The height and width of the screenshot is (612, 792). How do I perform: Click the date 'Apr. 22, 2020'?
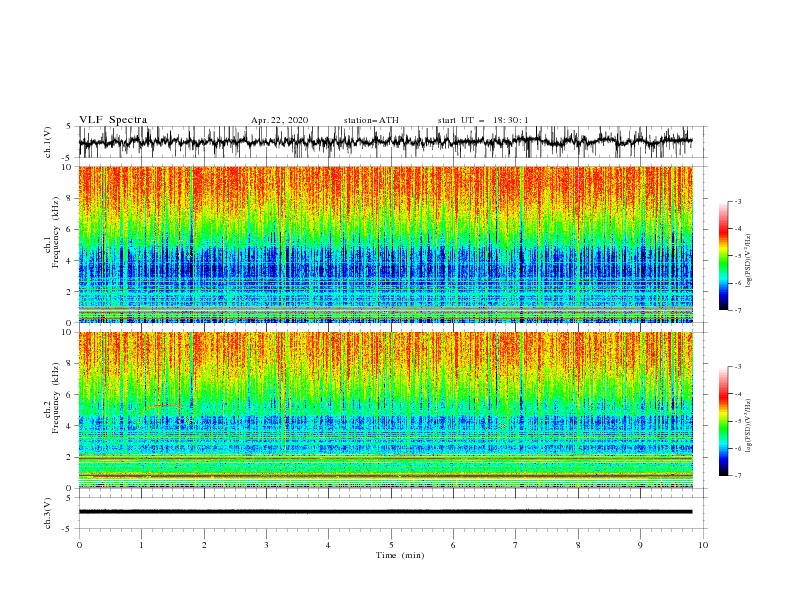click(279, 120)
